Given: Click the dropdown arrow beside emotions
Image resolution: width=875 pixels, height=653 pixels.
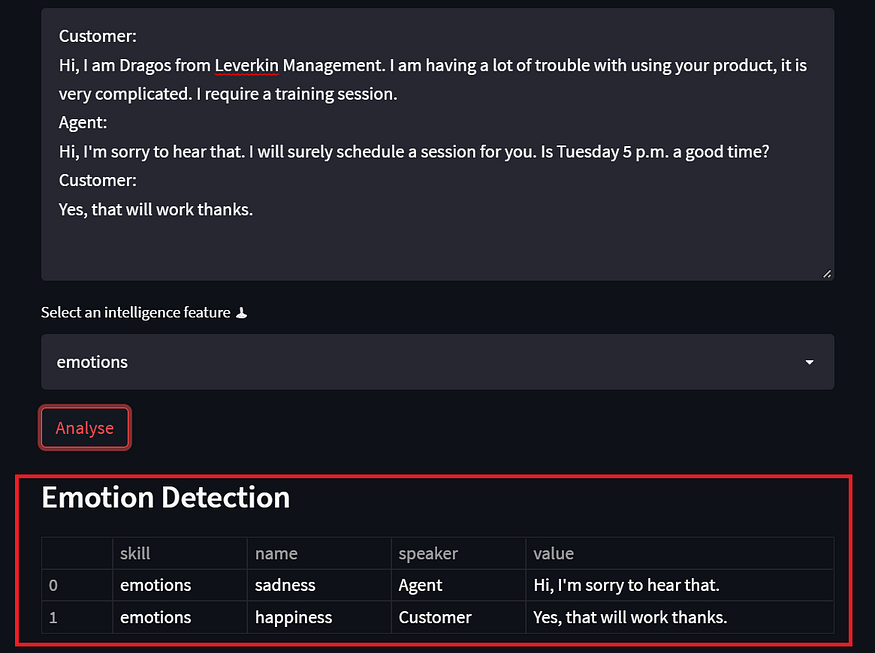Looking at the screenshot, I should 809,362.
